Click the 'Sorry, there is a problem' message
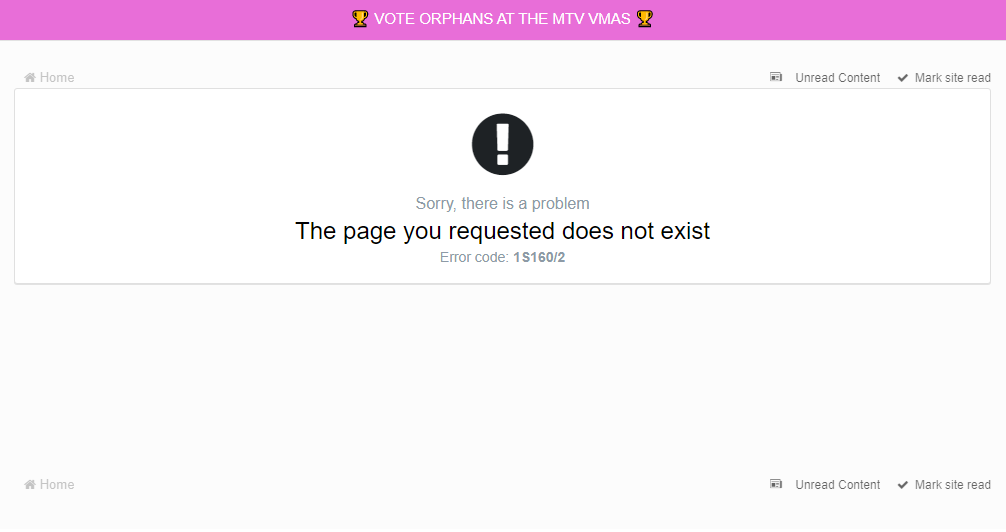 pyautogui.click(x=502, y=203)
